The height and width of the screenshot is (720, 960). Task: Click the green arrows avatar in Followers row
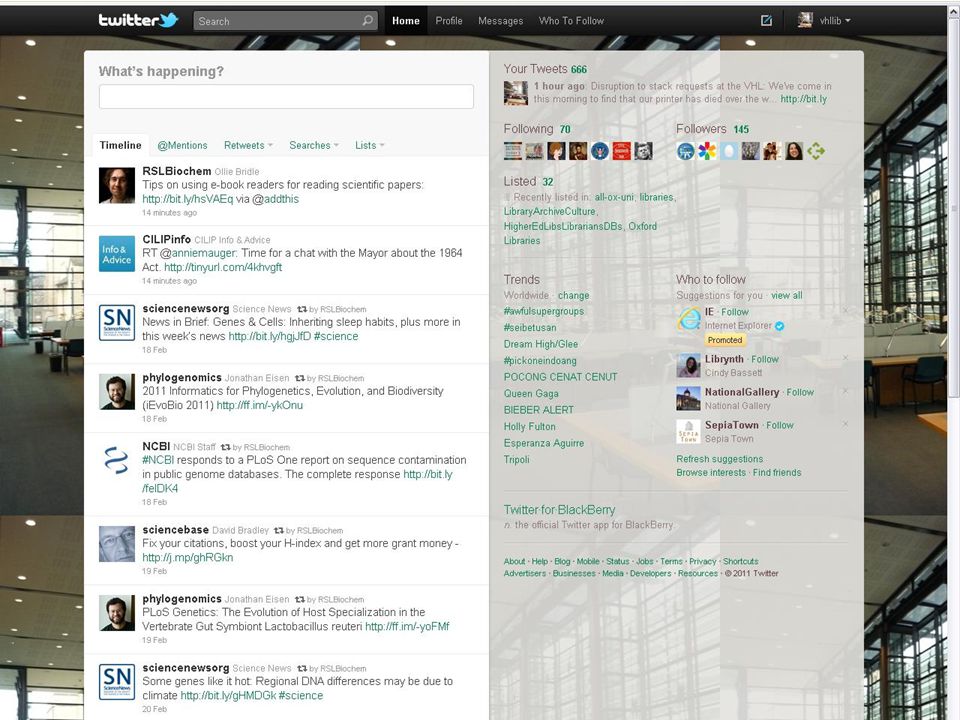(816, 151)
